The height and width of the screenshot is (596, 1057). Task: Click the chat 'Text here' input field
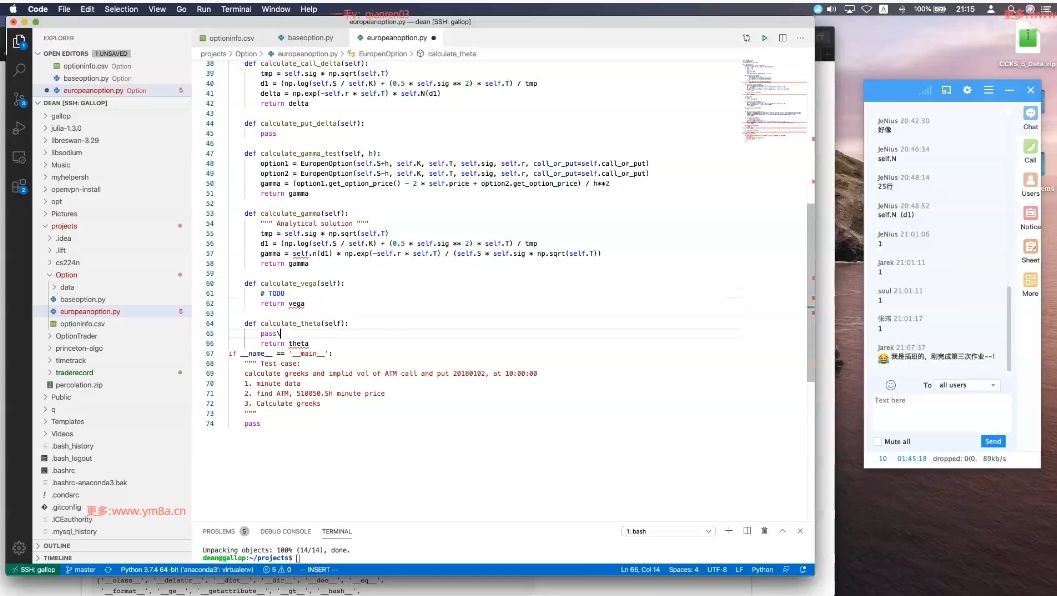click(x=942, y=412)
